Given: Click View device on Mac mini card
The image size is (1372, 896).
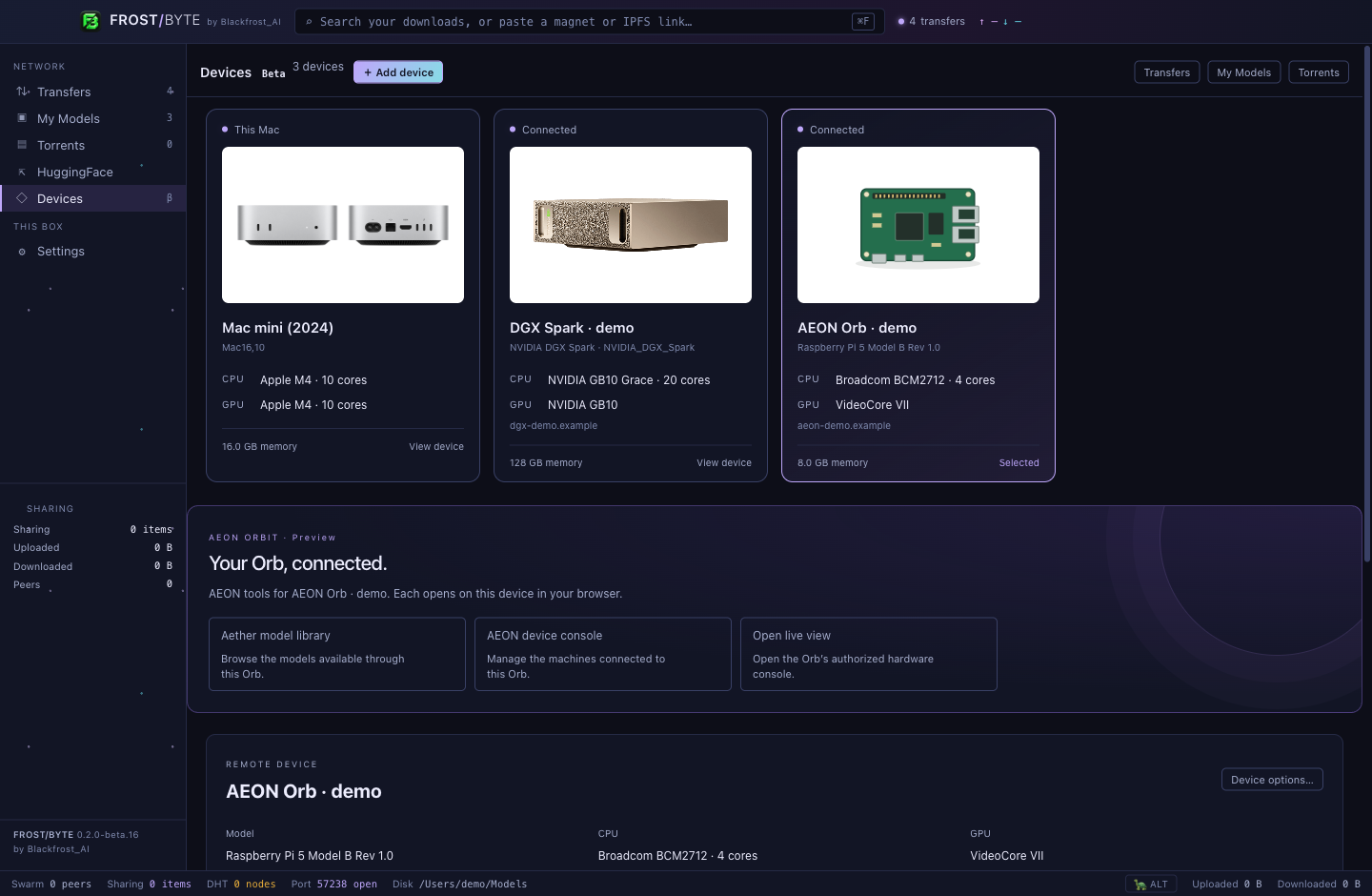Looking at the screenshot, I should (x=436, y=446).
